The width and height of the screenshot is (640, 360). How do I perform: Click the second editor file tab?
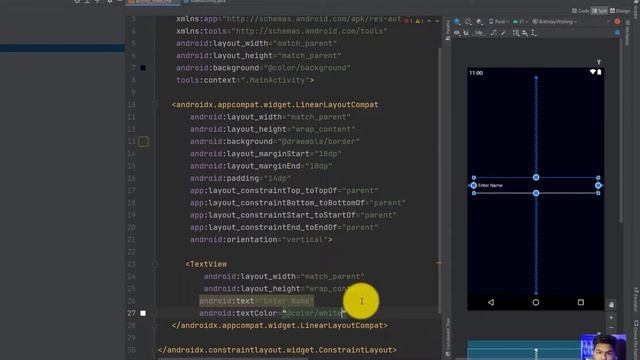pyautogui.click(x=206, y=2)
